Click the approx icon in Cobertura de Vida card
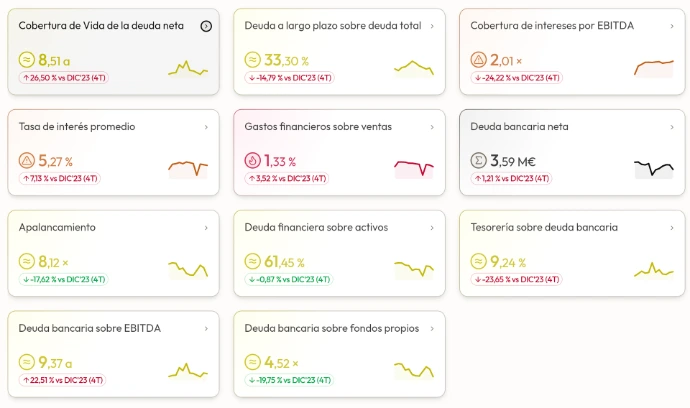 pos(27,60)
